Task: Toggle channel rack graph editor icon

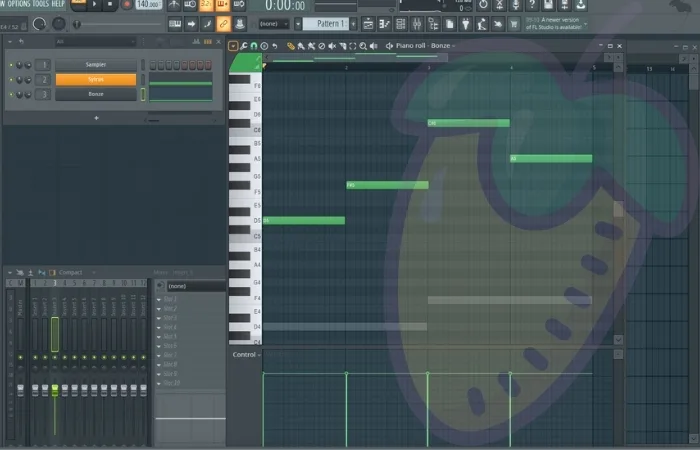Action: click(x=196, y=42)
